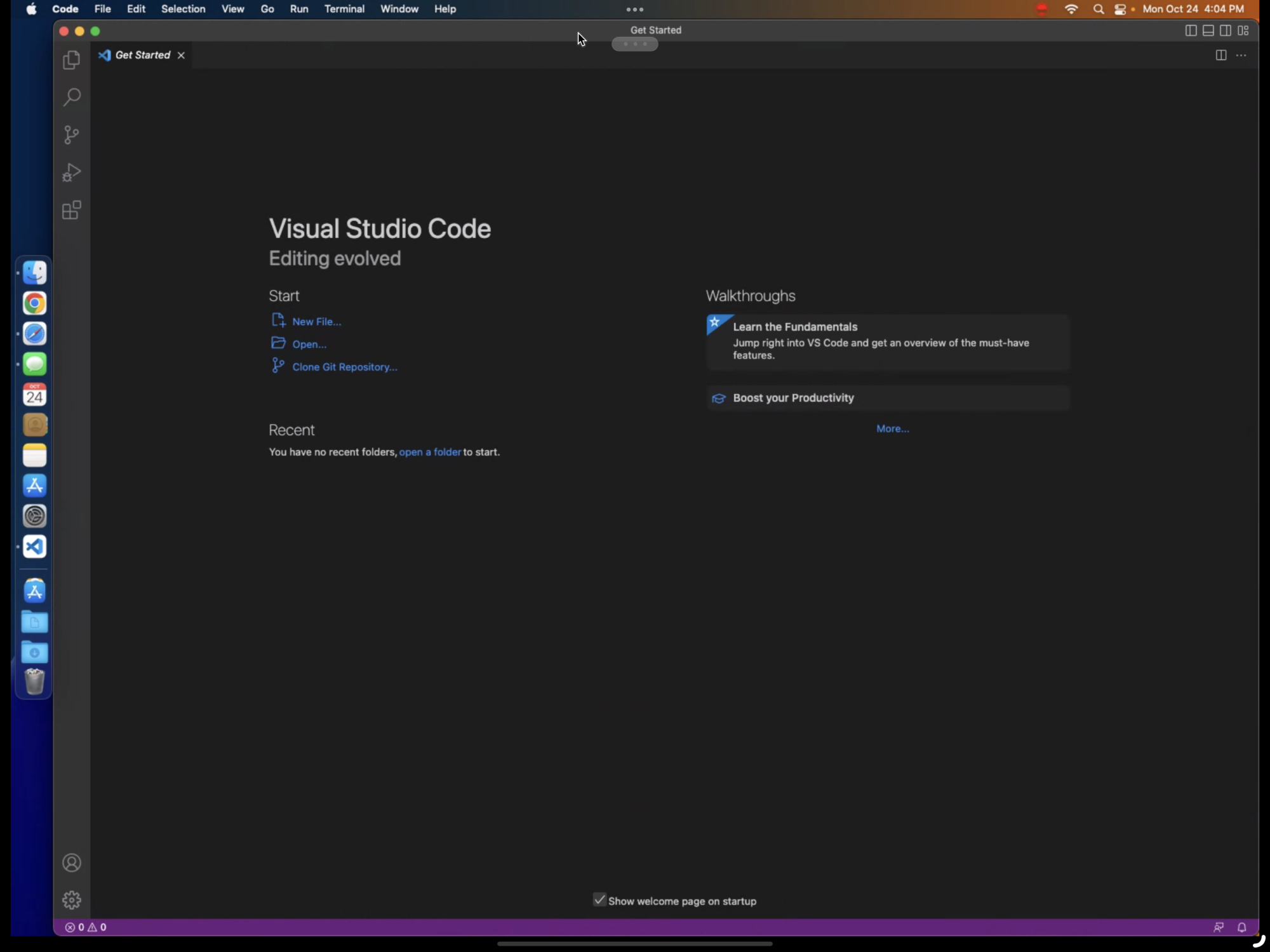The height and width of the screenshot is (952, 1270).
Task: Open the editor More Actions ellipsis
Action: click(1241, 55)
